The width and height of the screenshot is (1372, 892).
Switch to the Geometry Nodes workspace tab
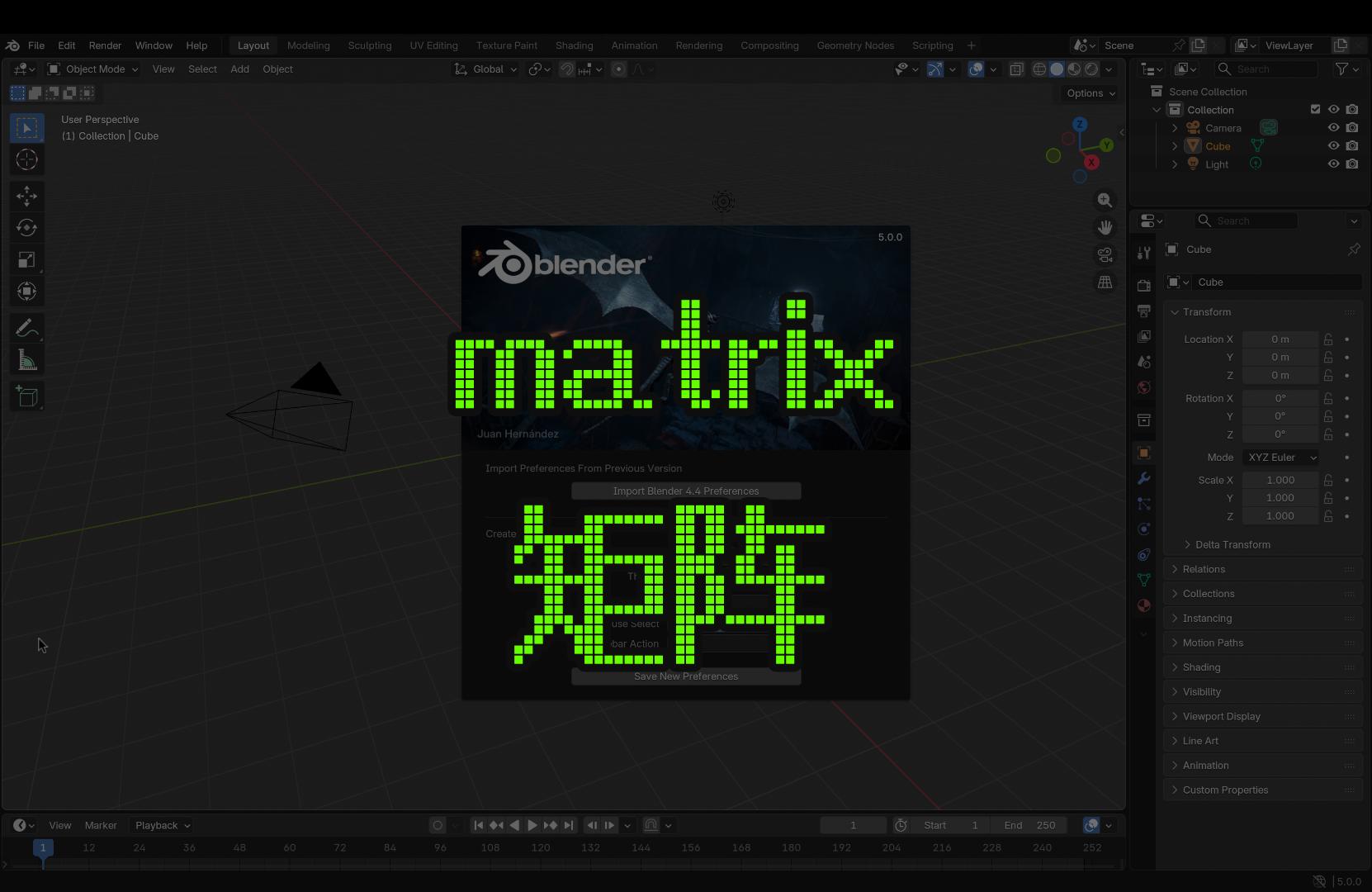coord(855,45)
